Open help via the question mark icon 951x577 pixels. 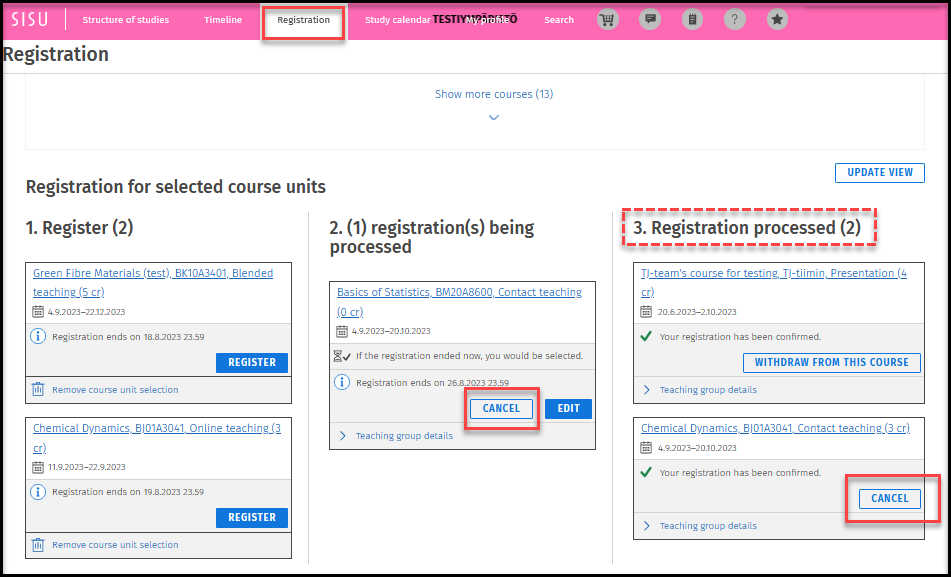[735, 19]
